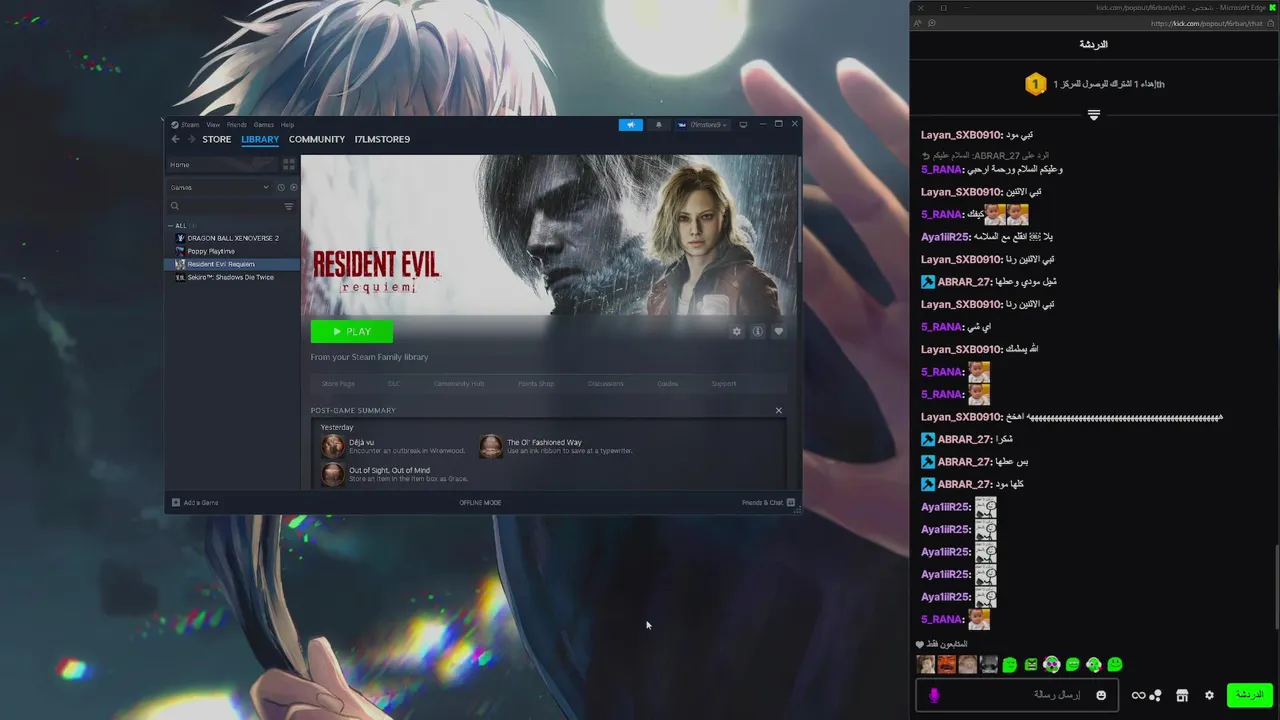The image size is (1280, 720).
Task: Go to the STORE tab
Action: (x=217, y=139)
